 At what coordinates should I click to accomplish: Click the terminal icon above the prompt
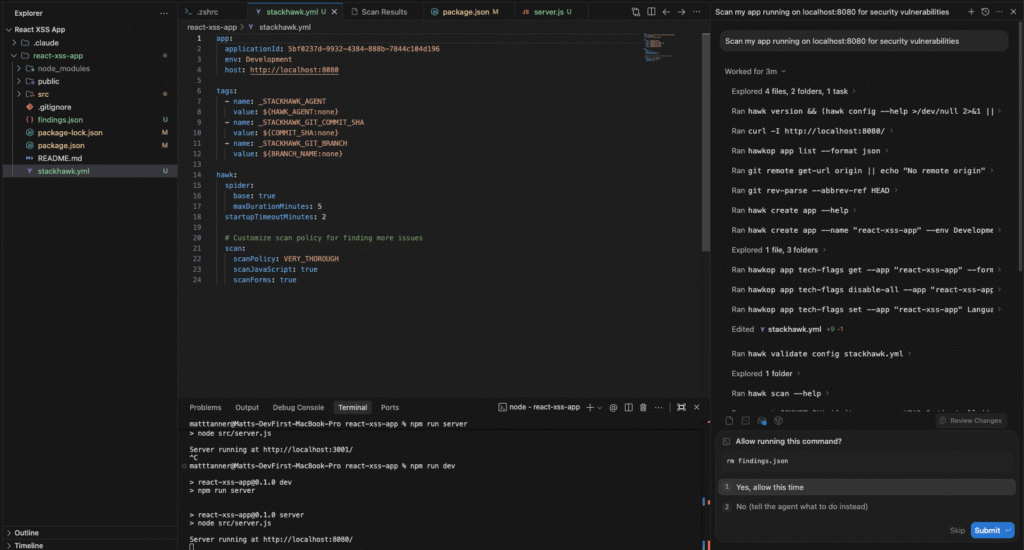tap(745, 421)
